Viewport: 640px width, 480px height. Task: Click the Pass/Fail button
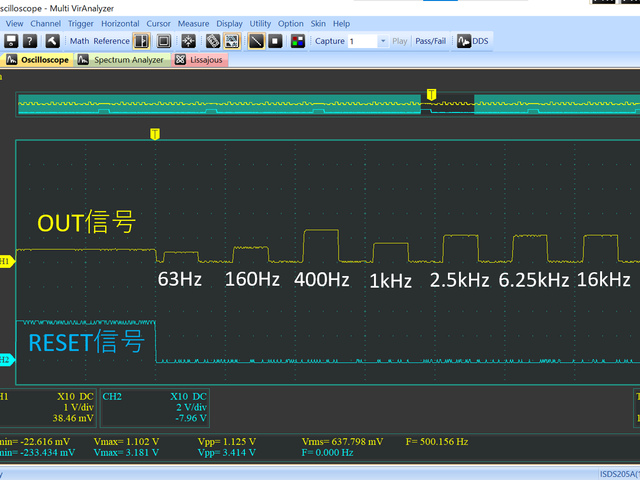431,41
